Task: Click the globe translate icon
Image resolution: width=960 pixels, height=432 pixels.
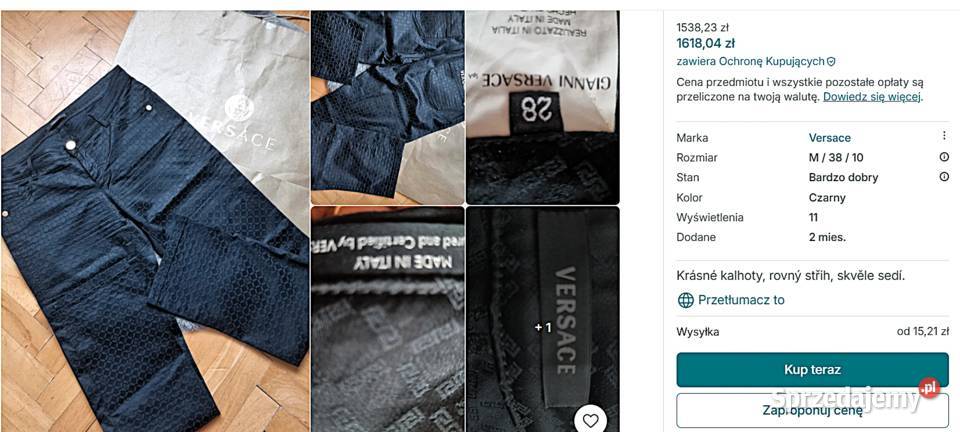Action: click(x=686, y=300)
